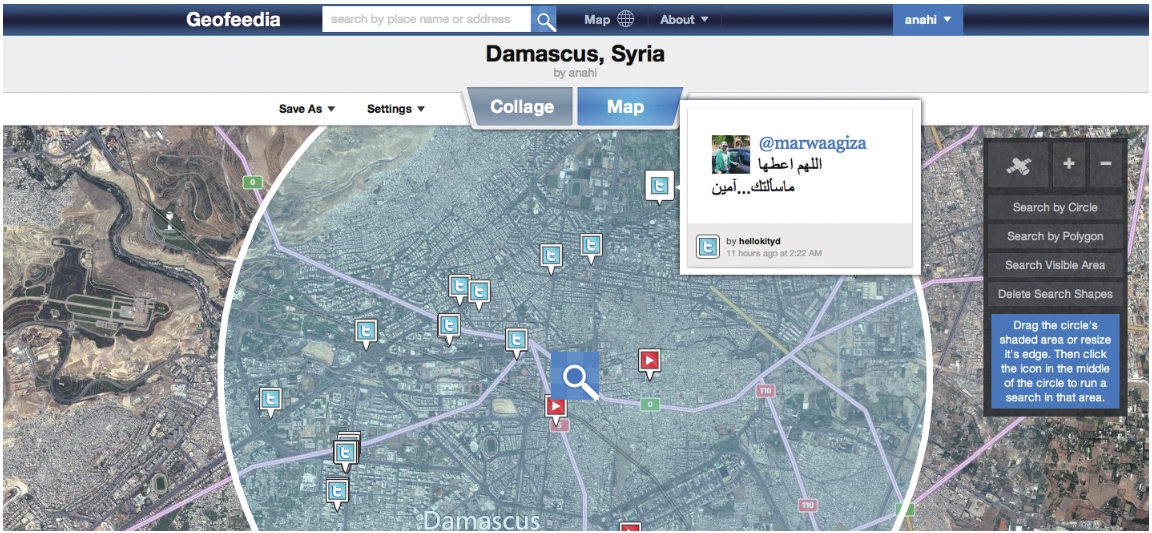Open the YouTube marker right of the center magnifier
This screenshot has width=1152, height=533.
[649, 363]
